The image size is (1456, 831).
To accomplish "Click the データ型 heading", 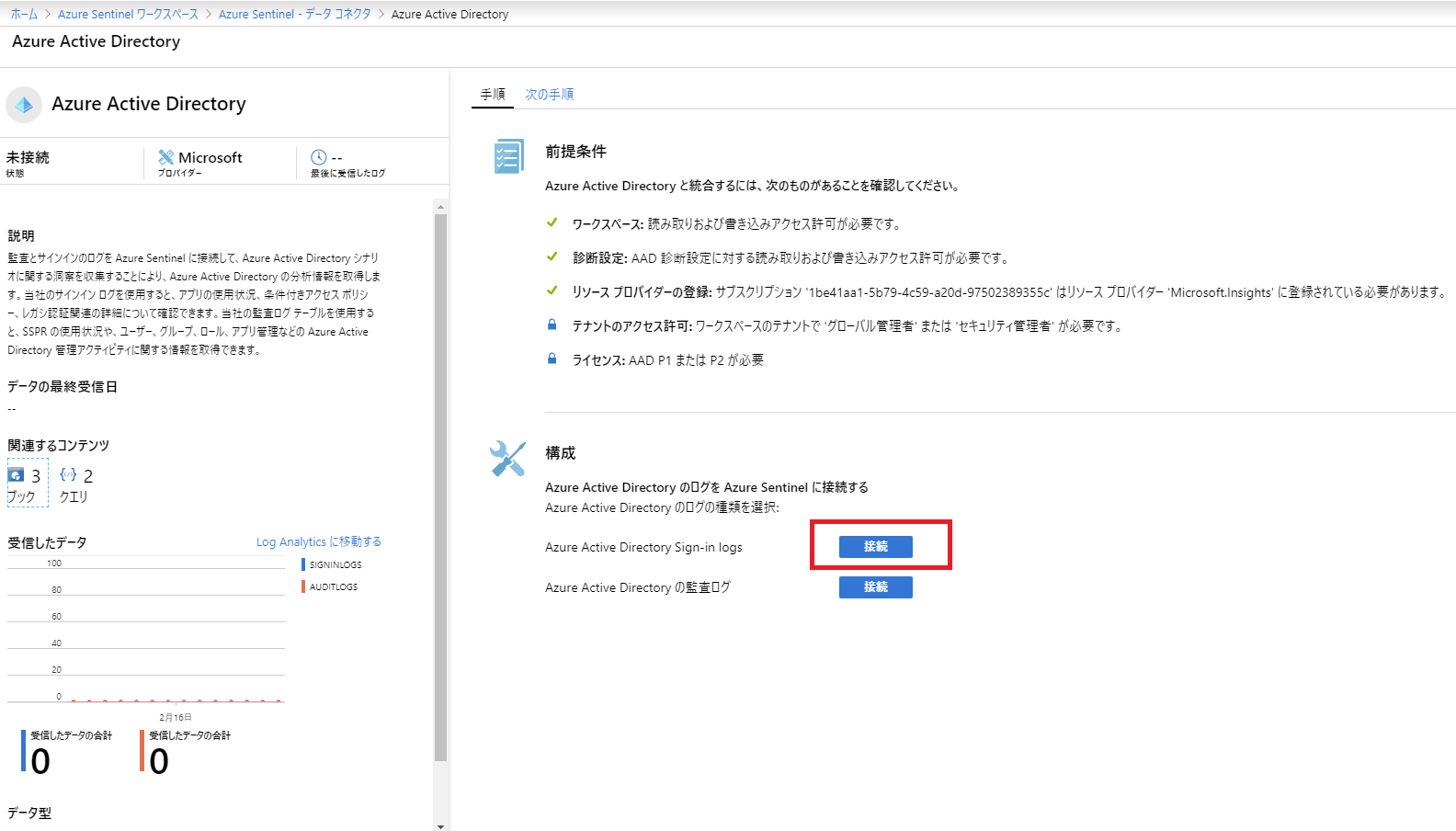I will (x=29, y=813).
